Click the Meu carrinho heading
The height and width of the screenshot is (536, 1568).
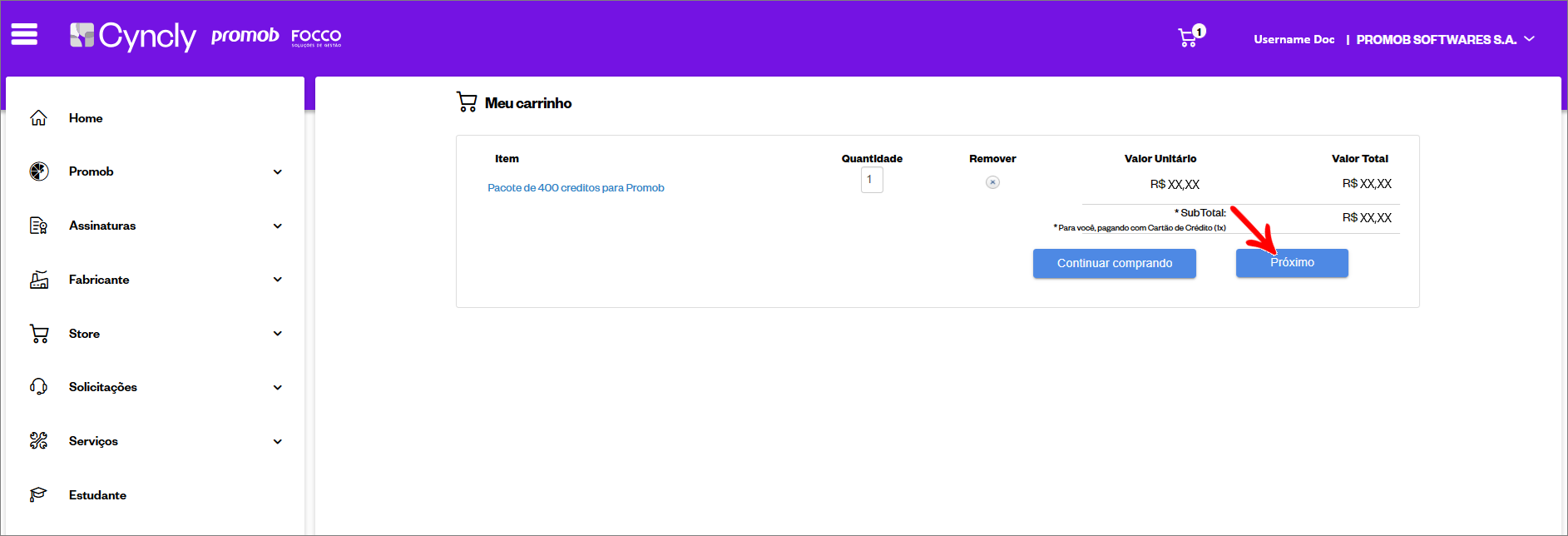click(528, 103)
